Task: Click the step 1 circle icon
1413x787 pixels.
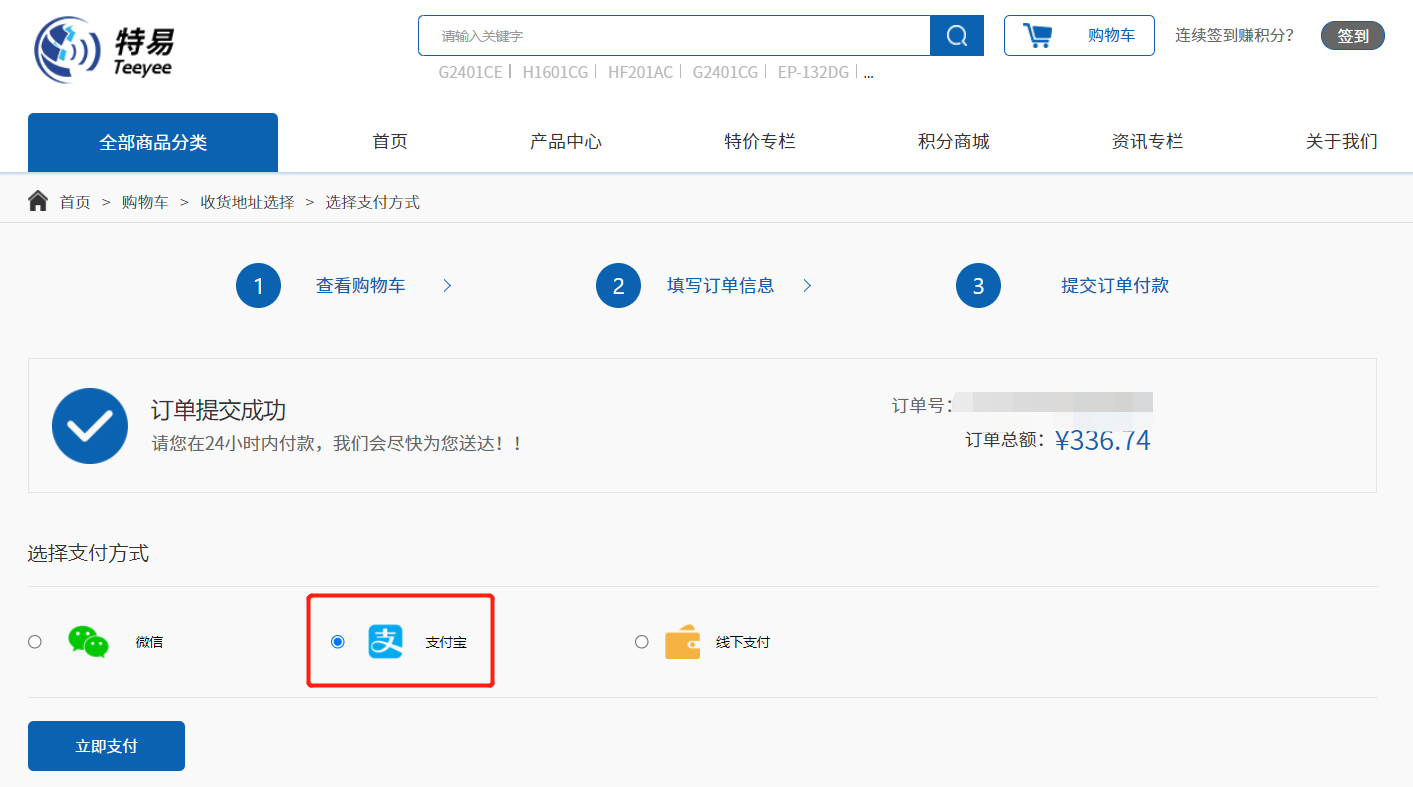Action: point(258,286)
